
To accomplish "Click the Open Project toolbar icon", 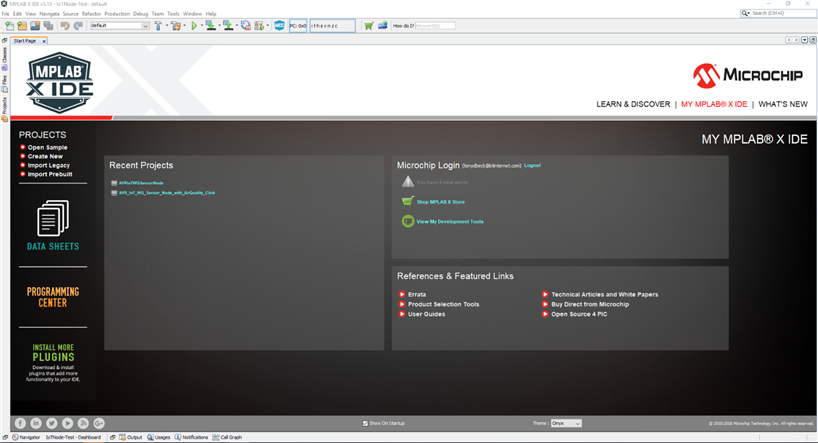I will pos(35,26).
